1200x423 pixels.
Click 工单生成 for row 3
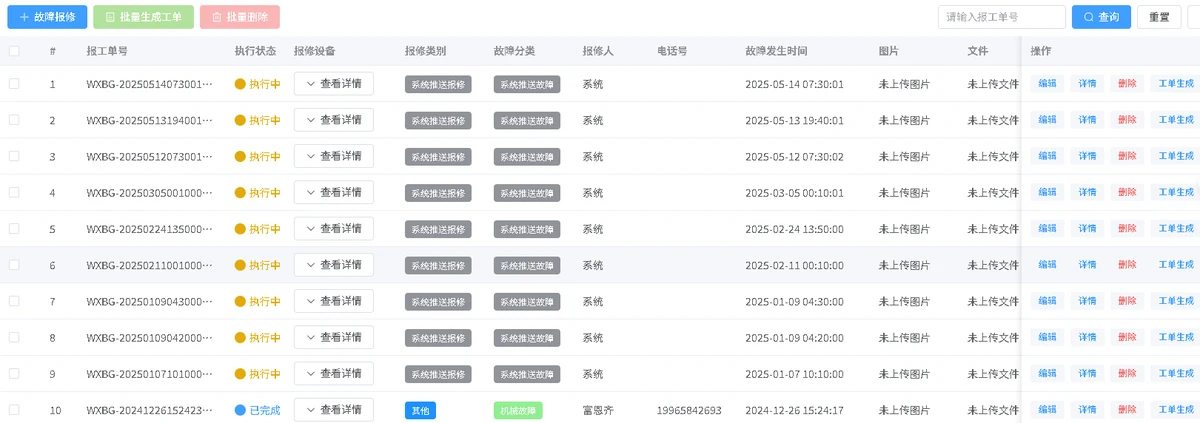tap(1176, 156)
